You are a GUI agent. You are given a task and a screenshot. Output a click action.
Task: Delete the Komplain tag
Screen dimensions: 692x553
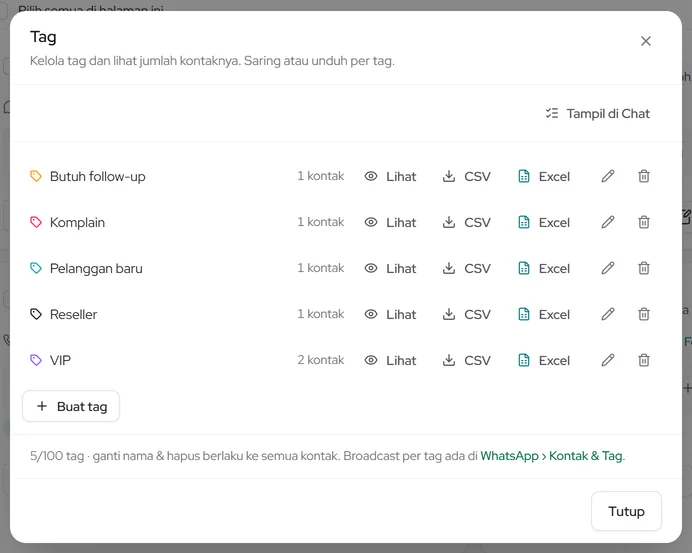coord(644,222)
